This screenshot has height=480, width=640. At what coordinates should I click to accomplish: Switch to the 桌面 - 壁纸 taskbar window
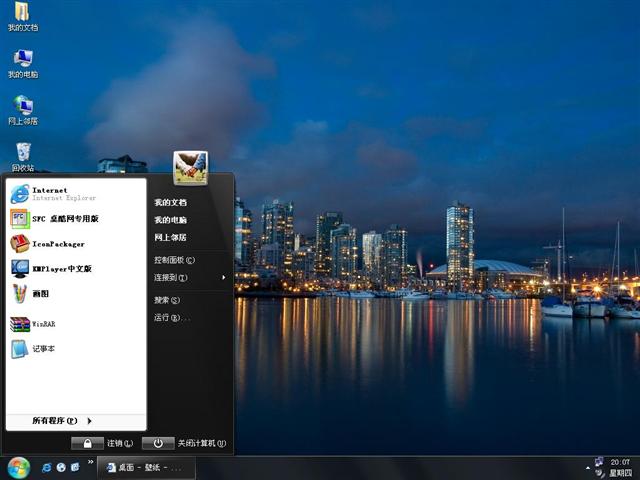point(146,468)
